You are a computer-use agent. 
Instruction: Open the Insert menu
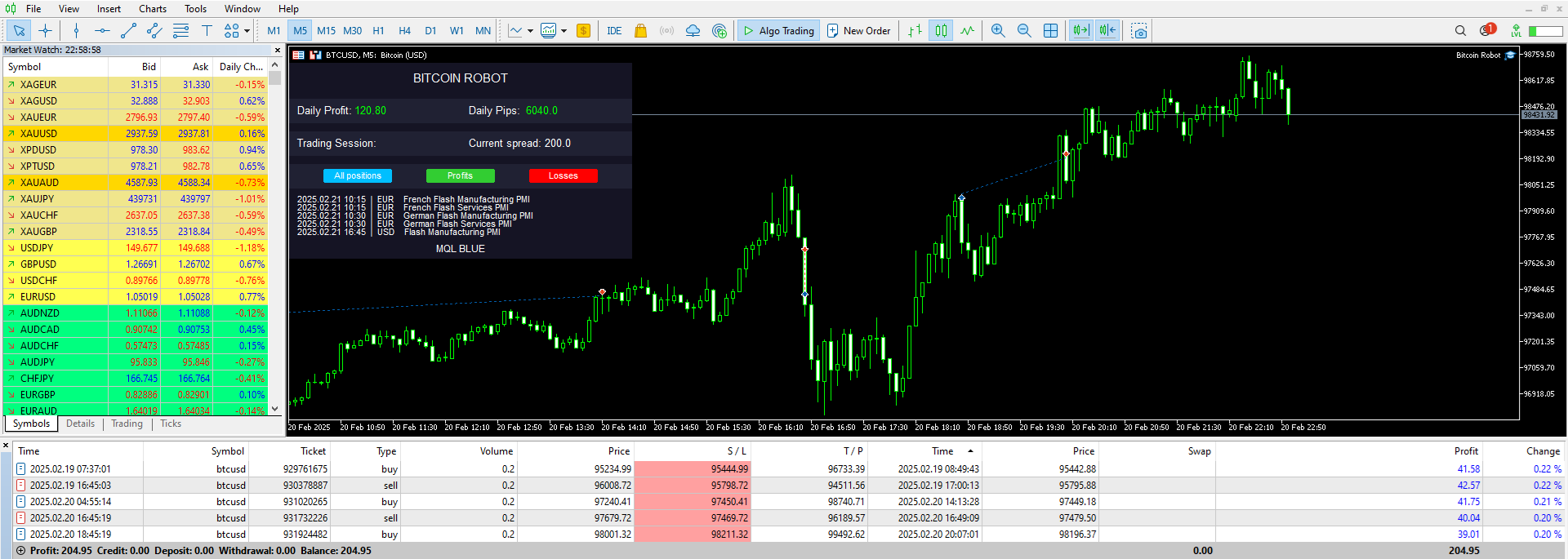pyautogui.click(x=109, y=9)
